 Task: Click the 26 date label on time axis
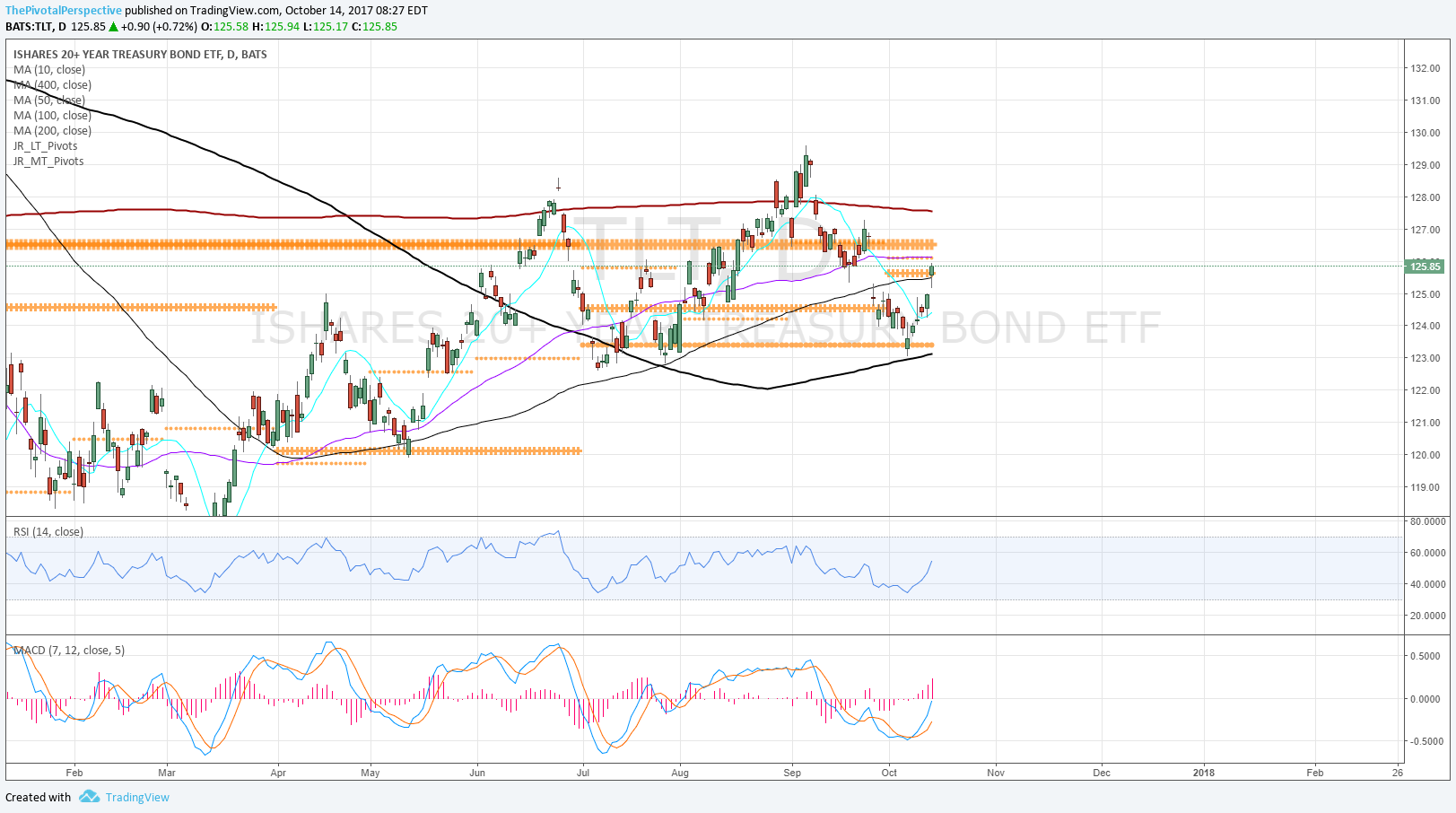pos(1398,772)
